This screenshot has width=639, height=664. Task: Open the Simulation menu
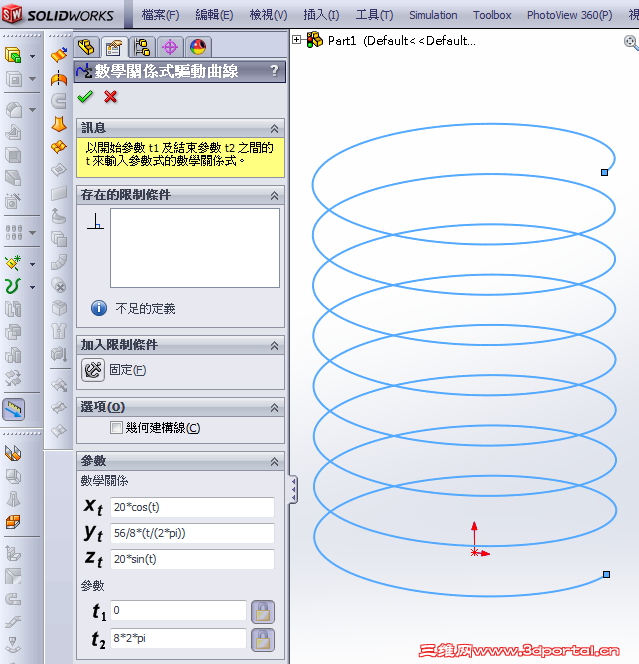point(433,15)
